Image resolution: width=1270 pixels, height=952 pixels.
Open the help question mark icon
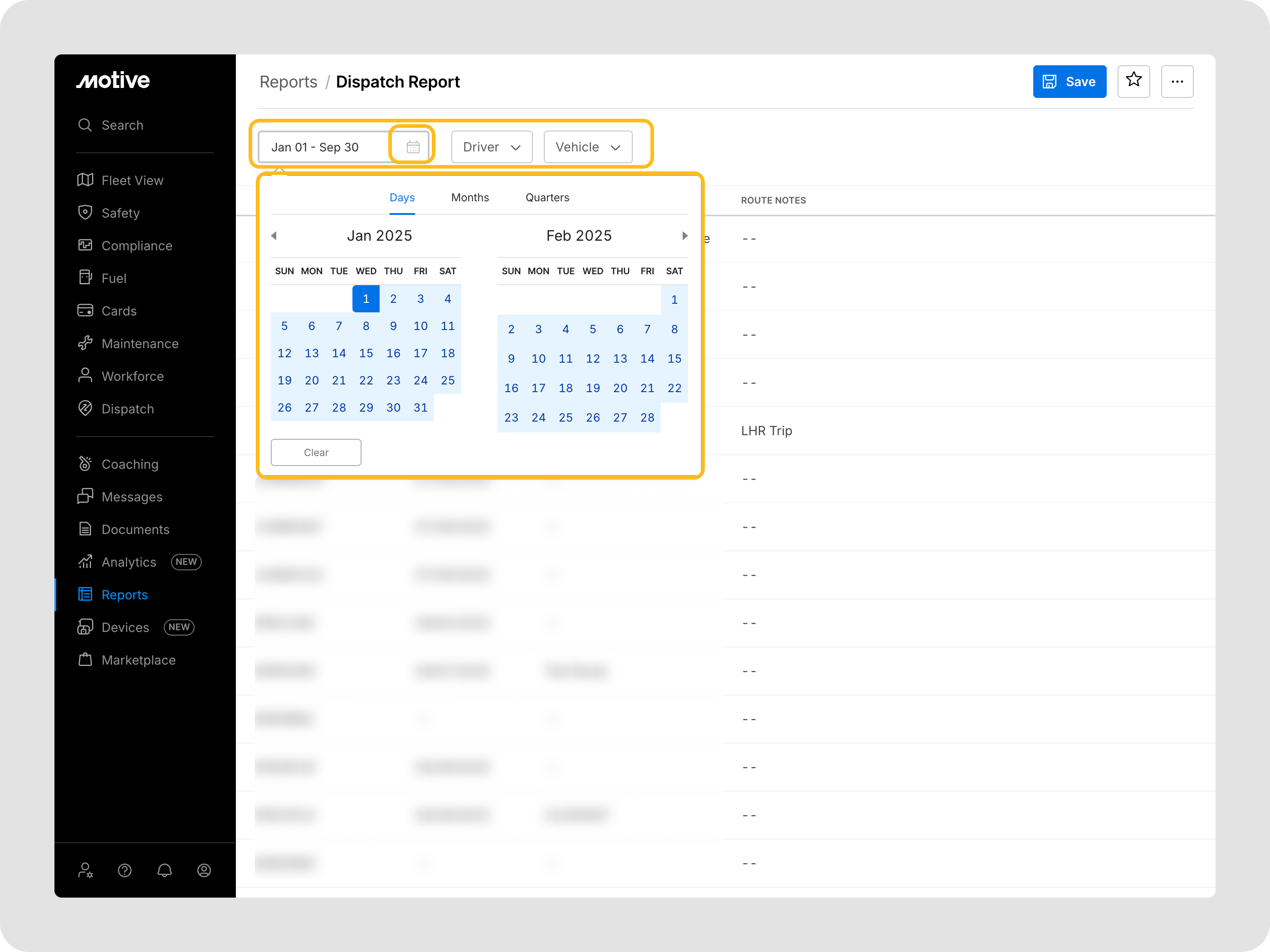(125, 870)
